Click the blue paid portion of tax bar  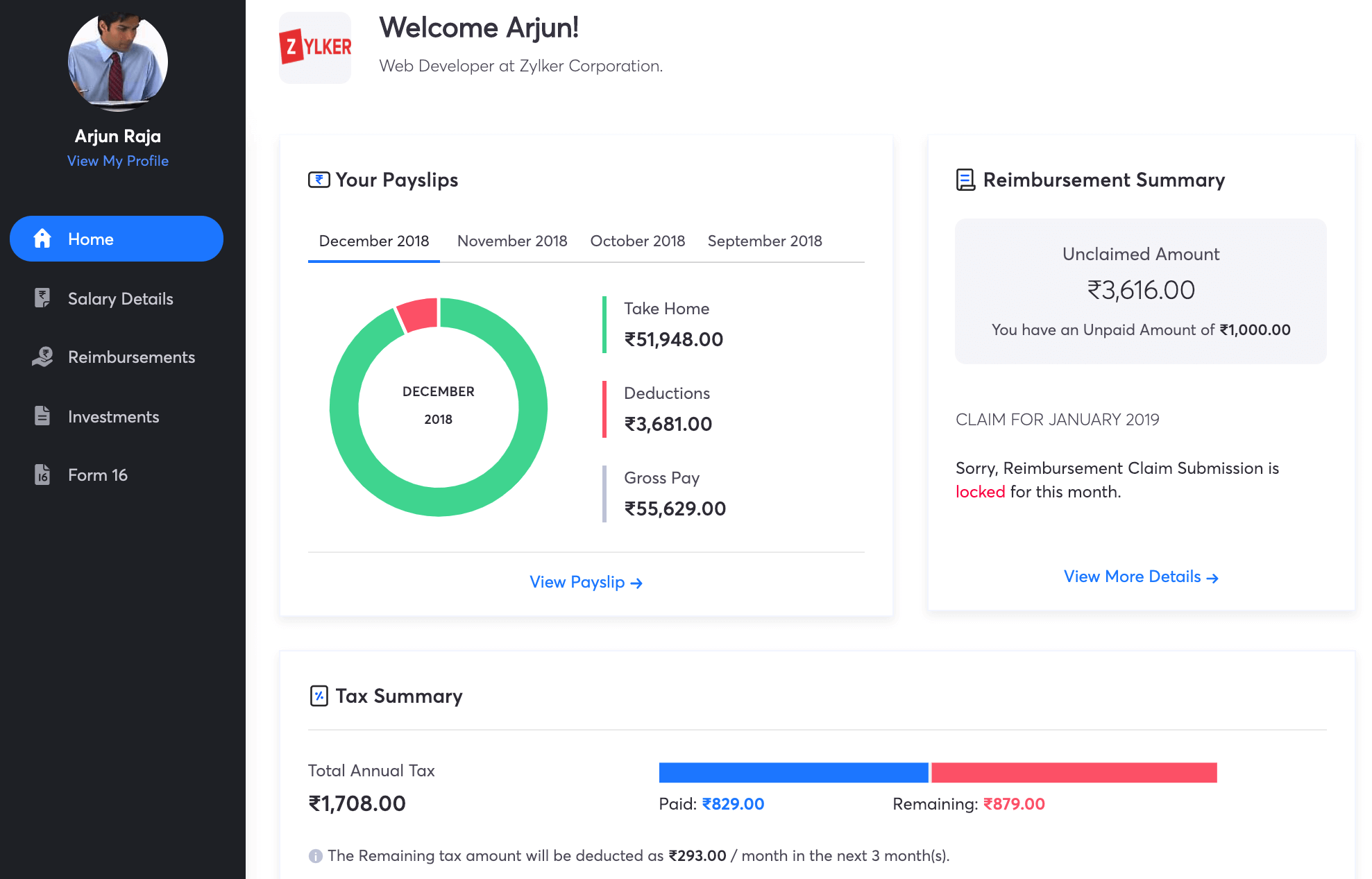coord(793,772)
